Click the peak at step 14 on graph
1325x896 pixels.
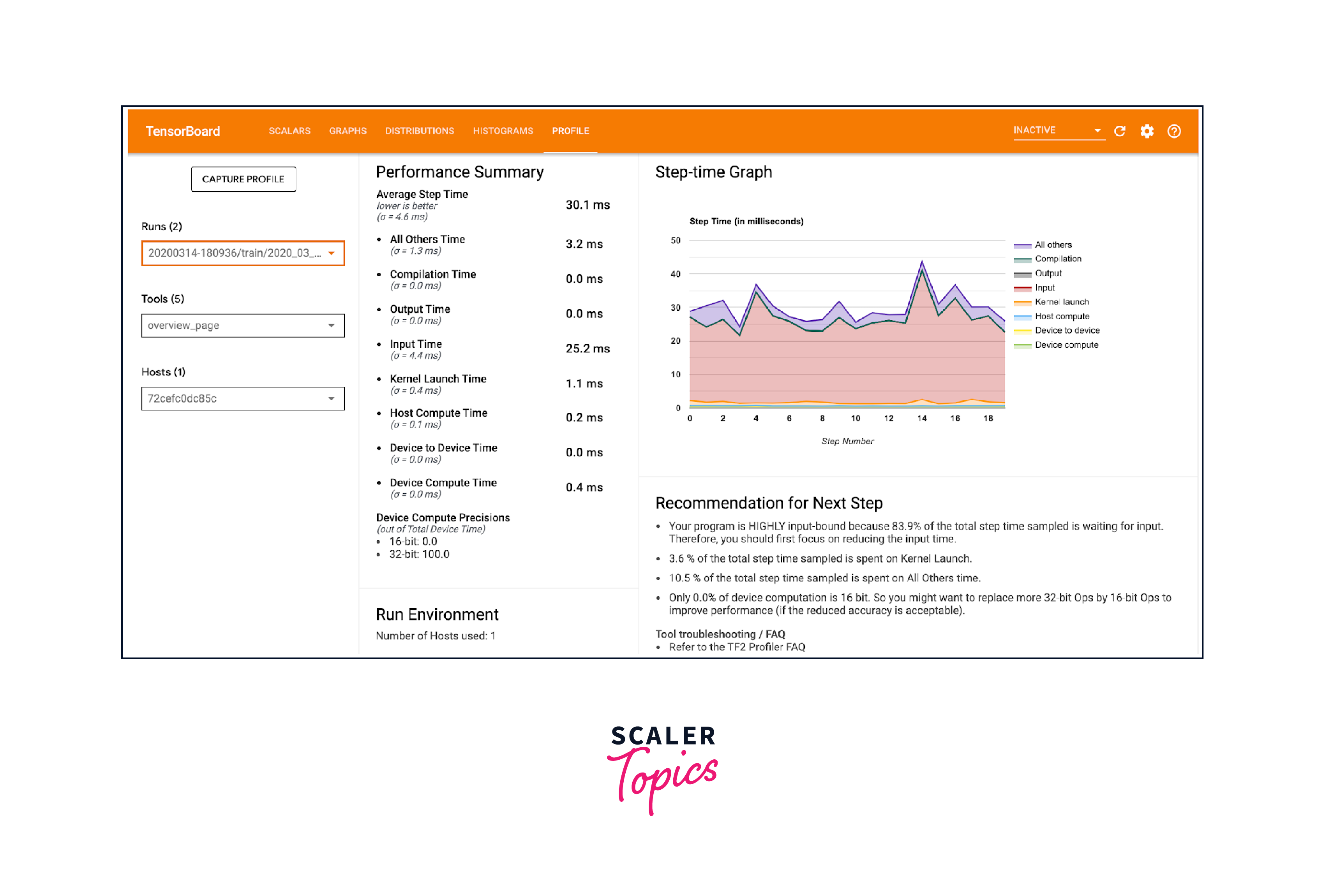pos(922,262)
